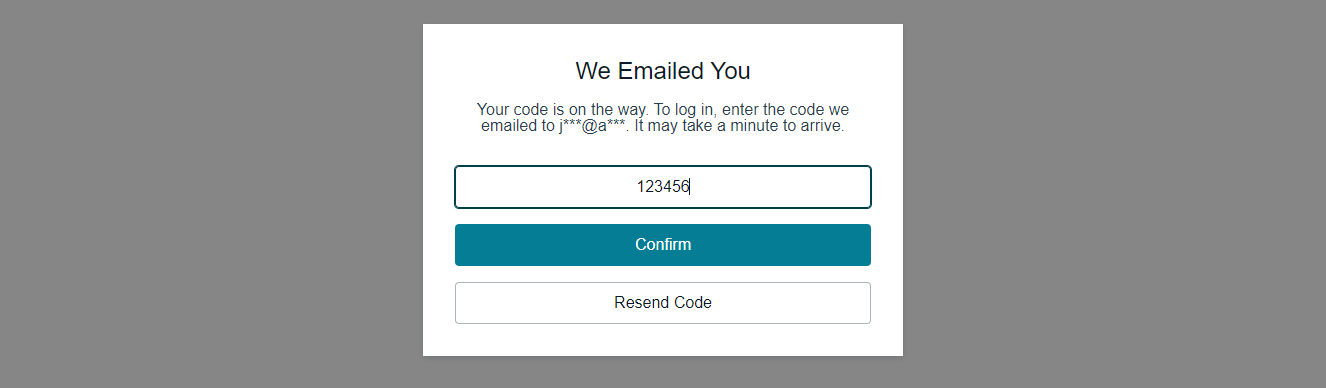This screenshot has width=1326, height=388.
Task: Click the "Resend Code" label text
Action: (x=663, y=303)
